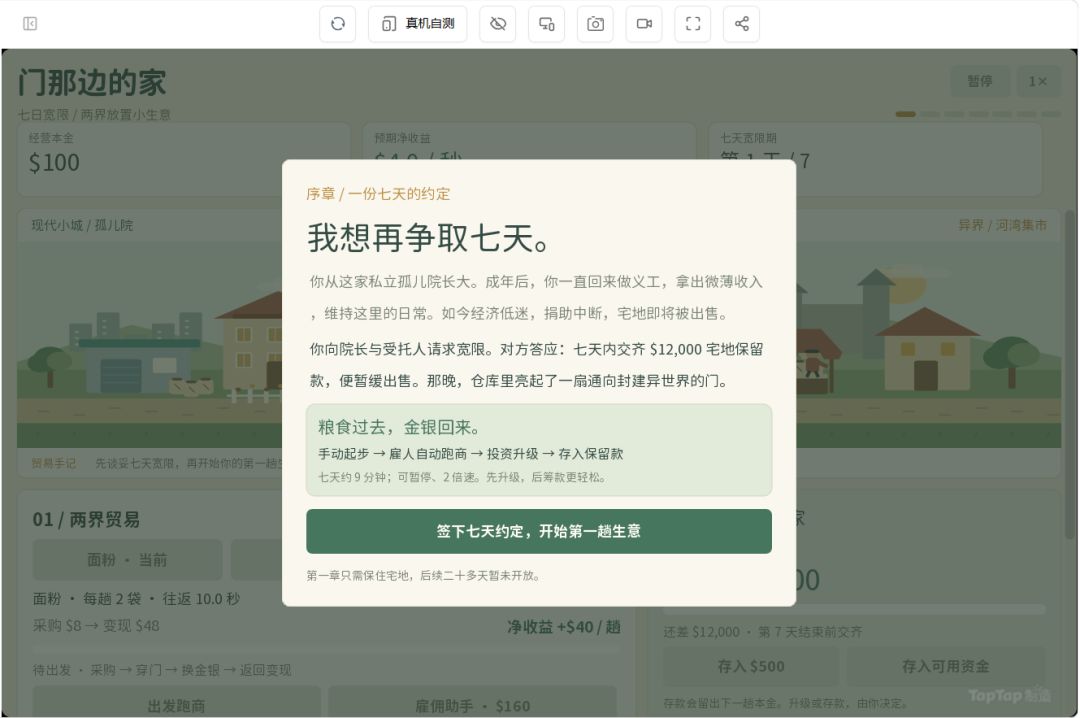Toggle the 1× speed button
The width and height of the screenshot is (1080, 718).
click(1037, 81)
